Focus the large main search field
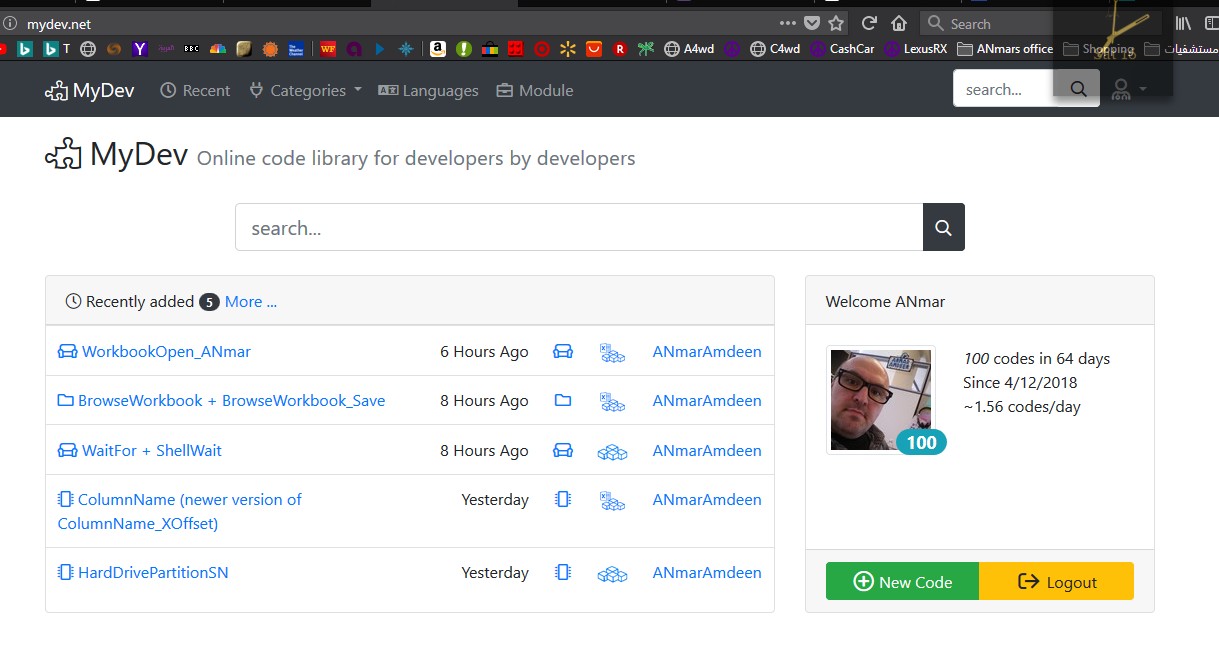The width and height of the screenshot is (1219, 657). pos(578,228)
